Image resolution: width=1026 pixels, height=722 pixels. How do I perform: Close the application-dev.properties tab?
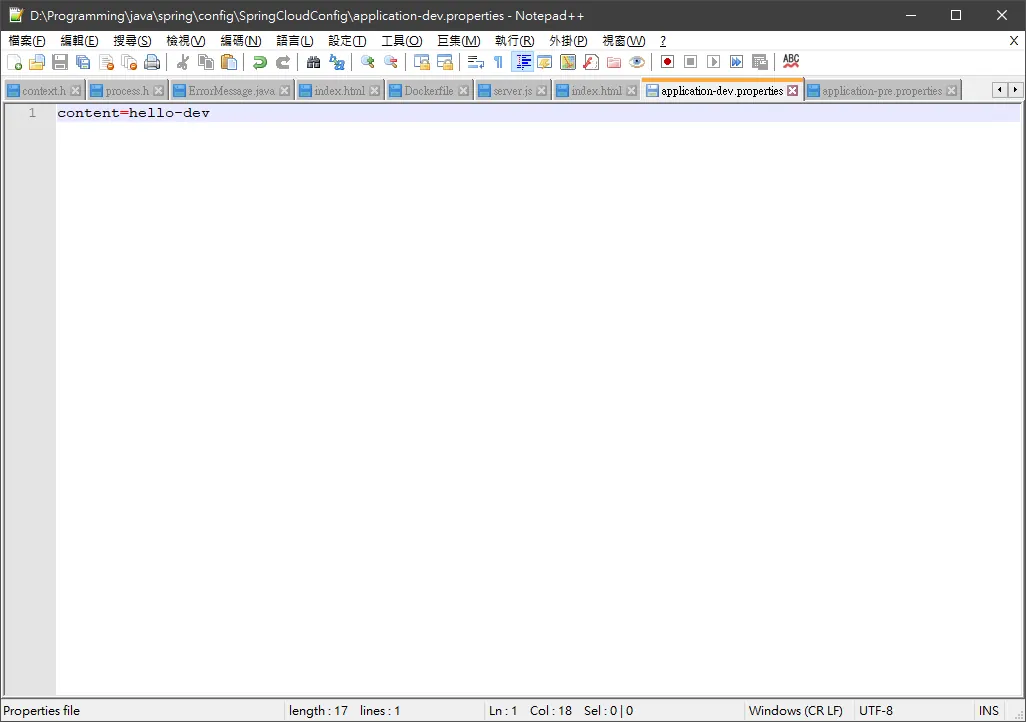792,90
